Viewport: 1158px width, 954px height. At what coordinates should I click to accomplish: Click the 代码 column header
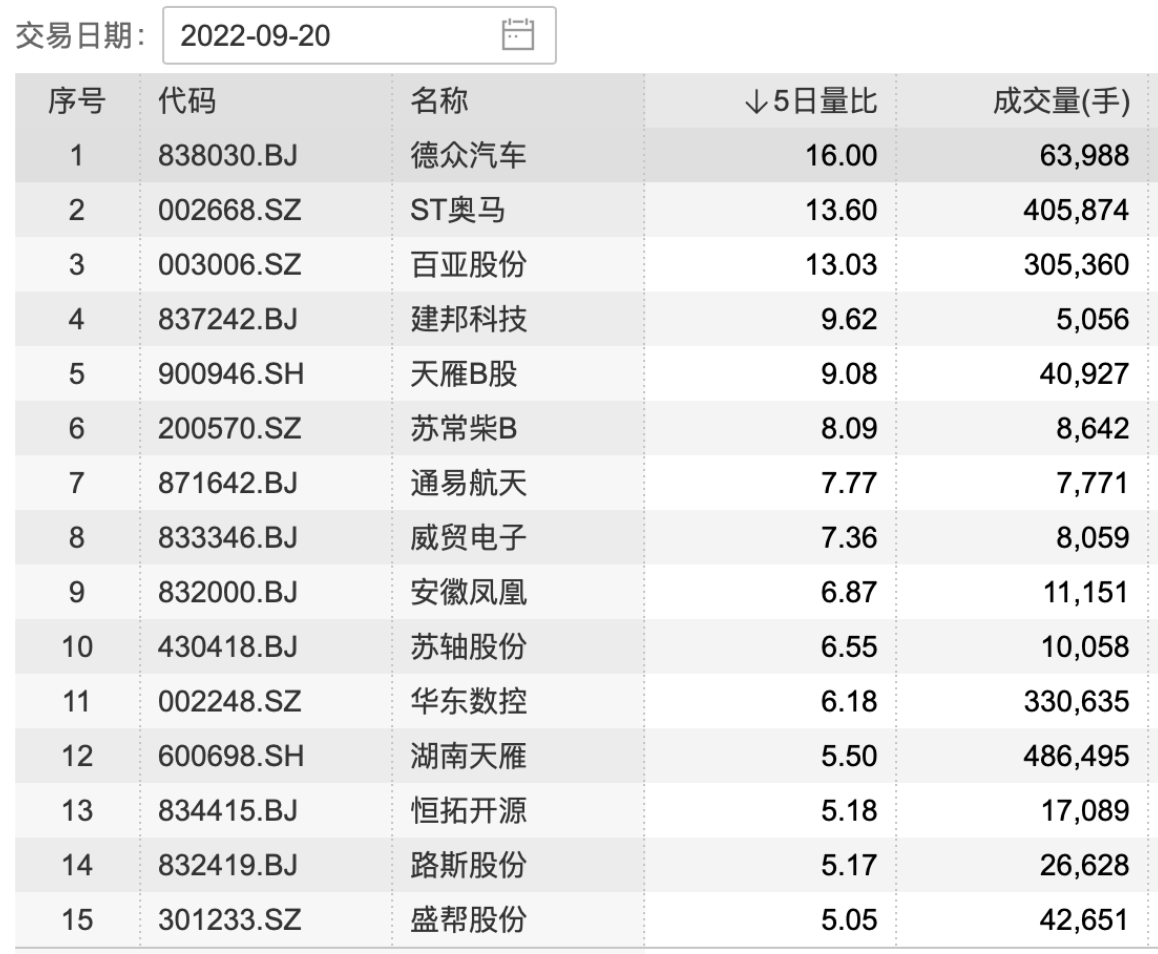click(187, 100)
